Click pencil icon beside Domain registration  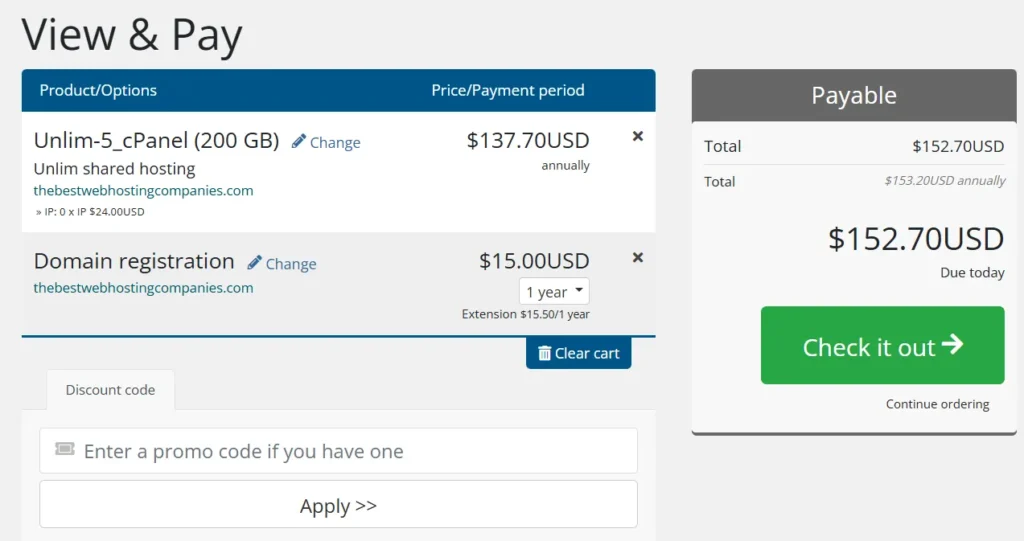pyautogui.click(x=255, y=263)
